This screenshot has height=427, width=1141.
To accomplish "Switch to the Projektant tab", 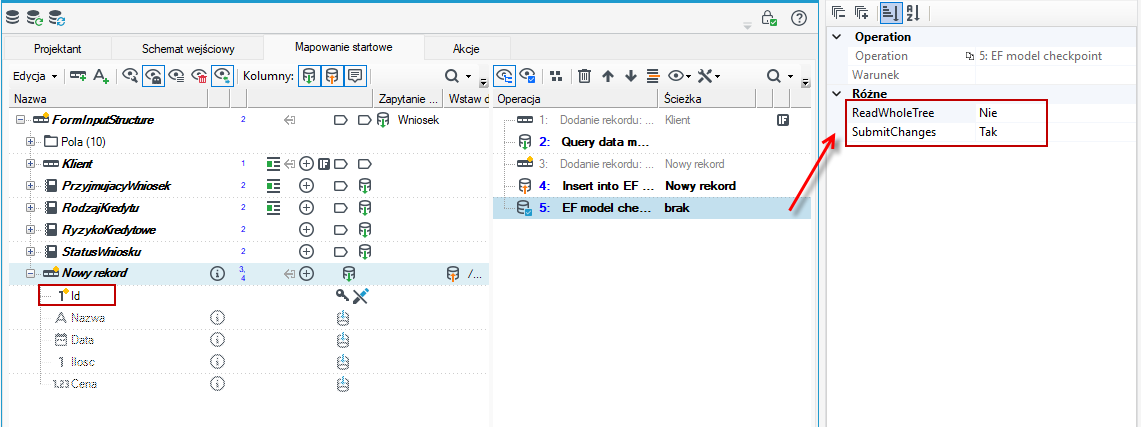I will [57, 49].
